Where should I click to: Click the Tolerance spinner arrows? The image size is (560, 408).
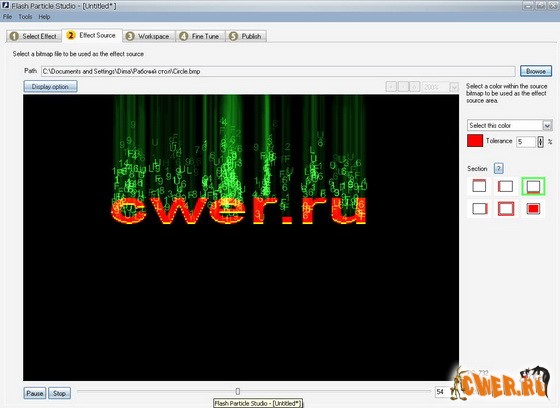(540, 141)
